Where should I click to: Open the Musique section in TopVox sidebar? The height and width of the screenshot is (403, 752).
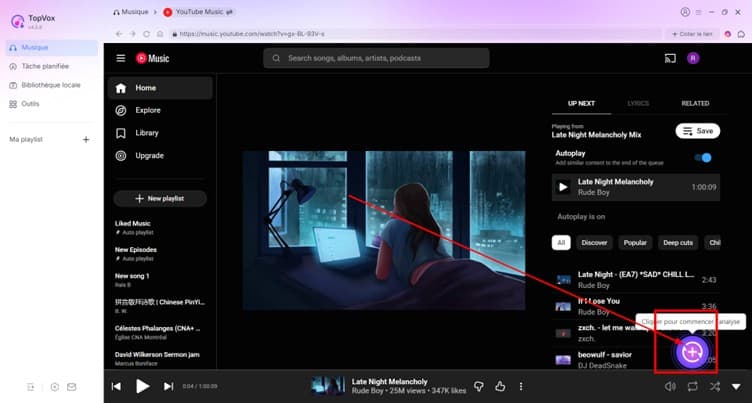[x=51, y=47]
